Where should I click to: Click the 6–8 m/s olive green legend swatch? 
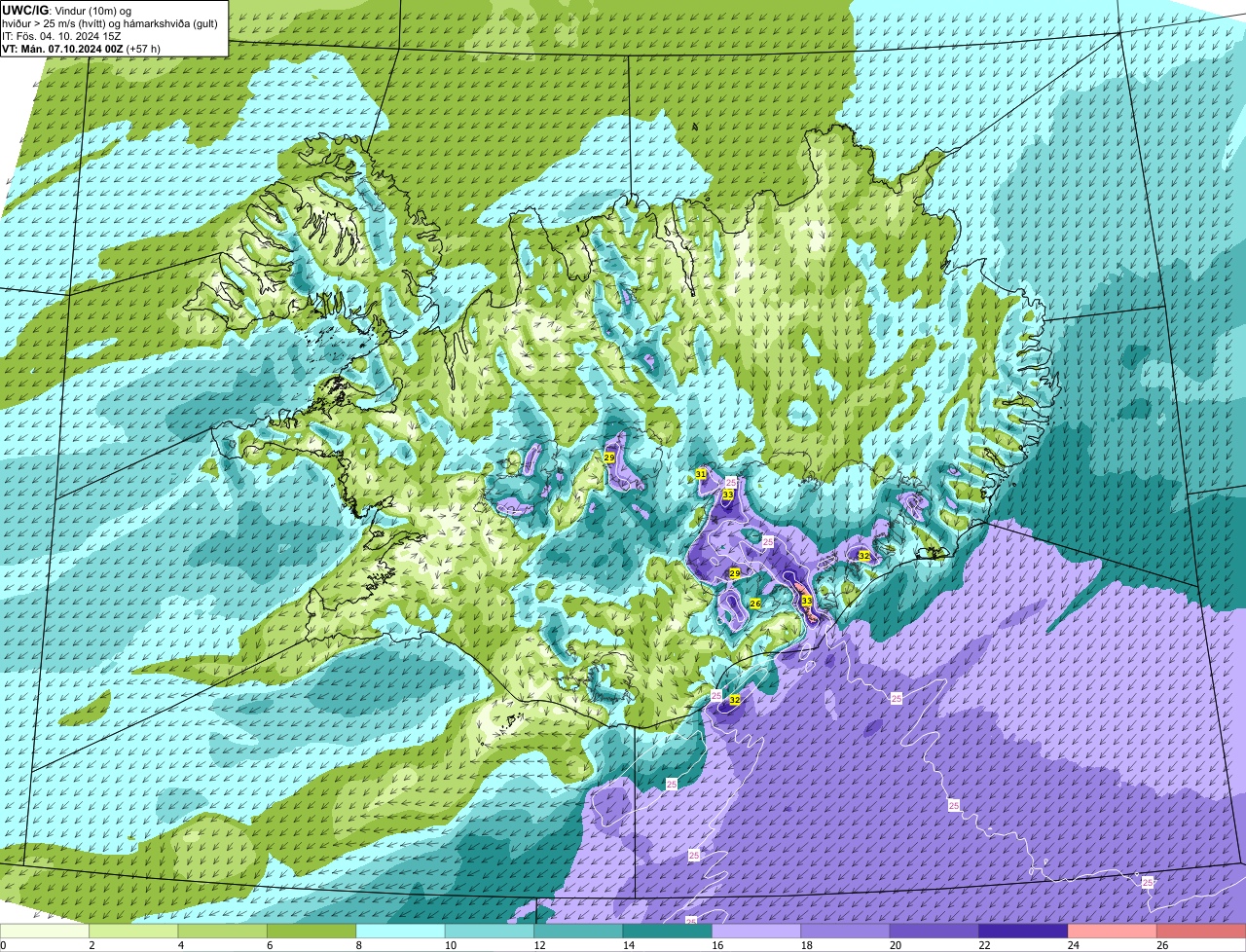pos(311,931)
